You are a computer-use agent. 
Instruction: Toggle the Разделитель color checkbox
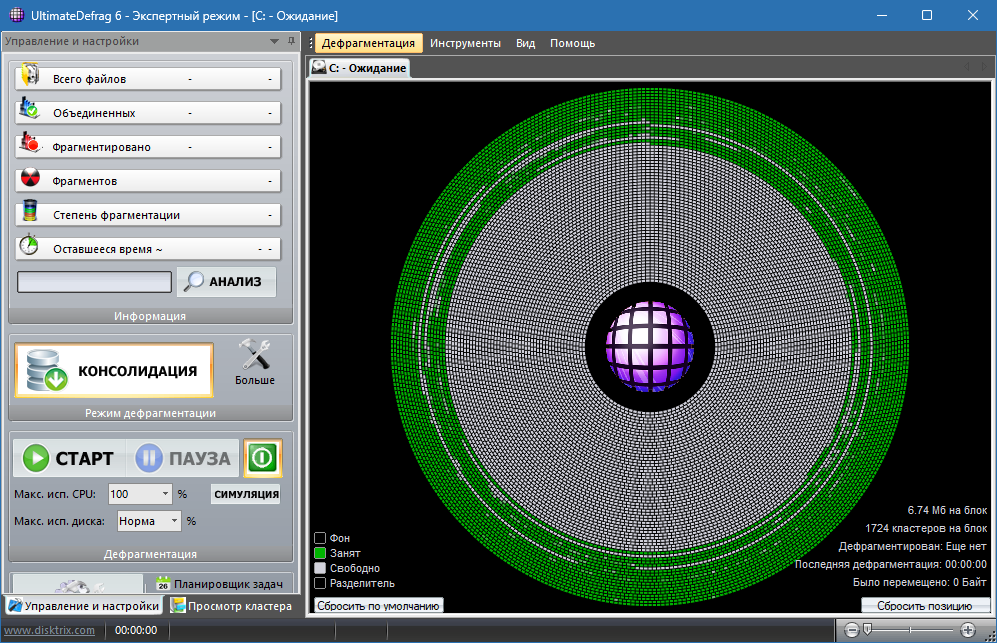coord(320,583)
